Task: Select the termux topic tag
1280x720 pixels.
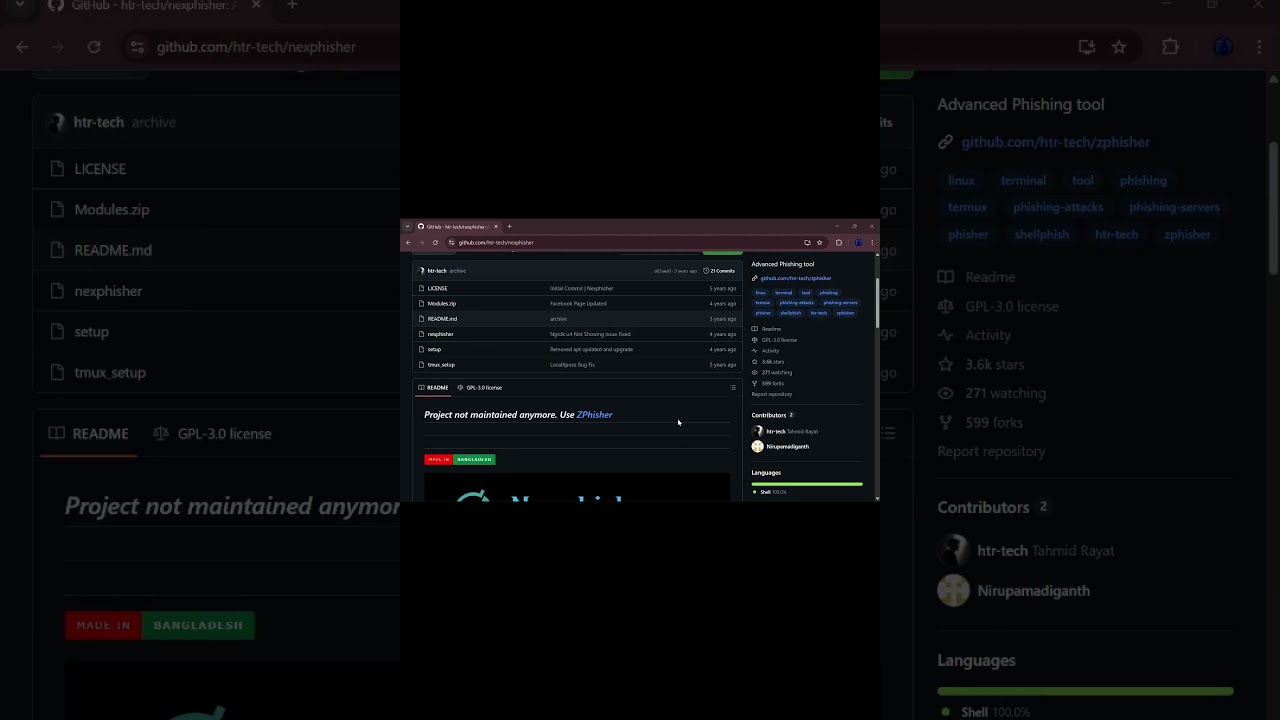Action: (x=763, y=303)
